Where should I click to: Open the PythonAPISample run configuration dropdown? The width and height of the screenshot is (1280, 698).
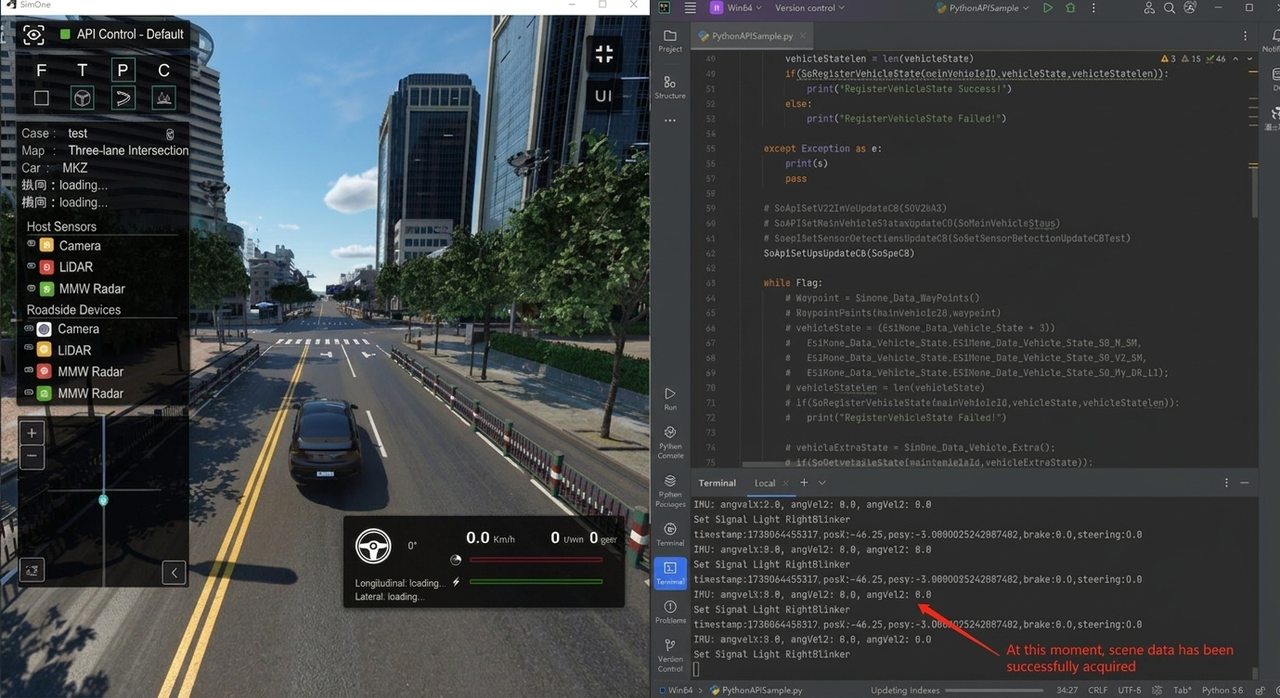click(x=984, y=8)
